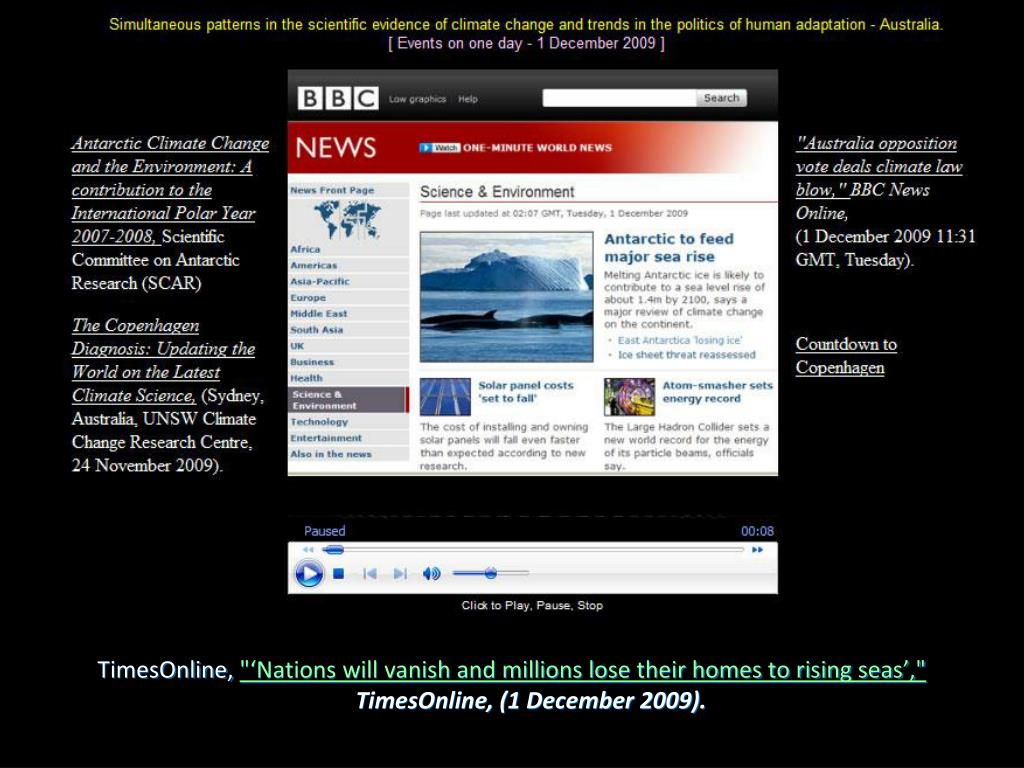The width and height of the screenshot is (1024, 768).
Task: Open The Copenhagen Diagnosis link
Action: [163, 360]
